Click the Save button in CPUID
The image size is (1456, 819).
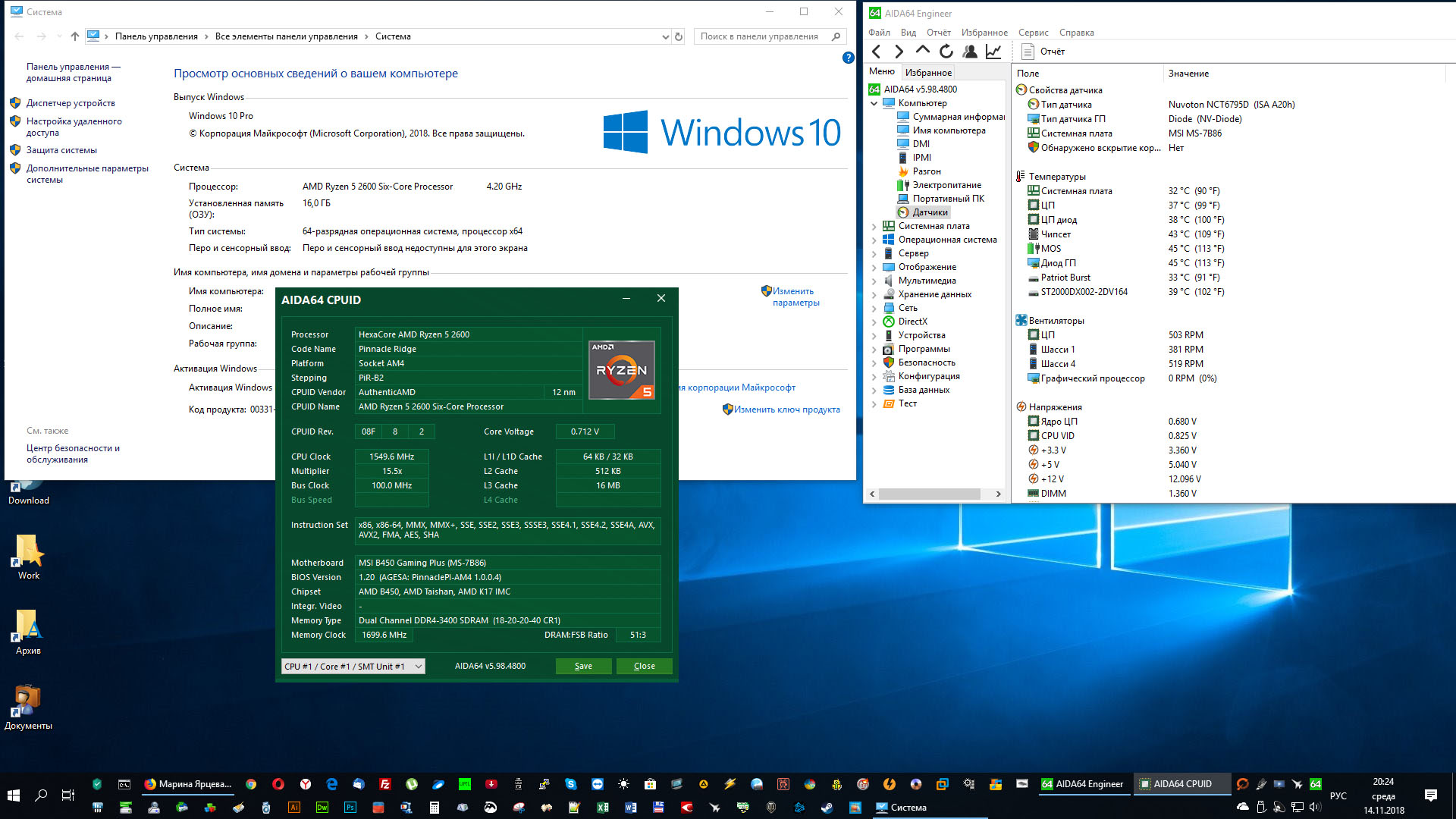click(583, 667)
